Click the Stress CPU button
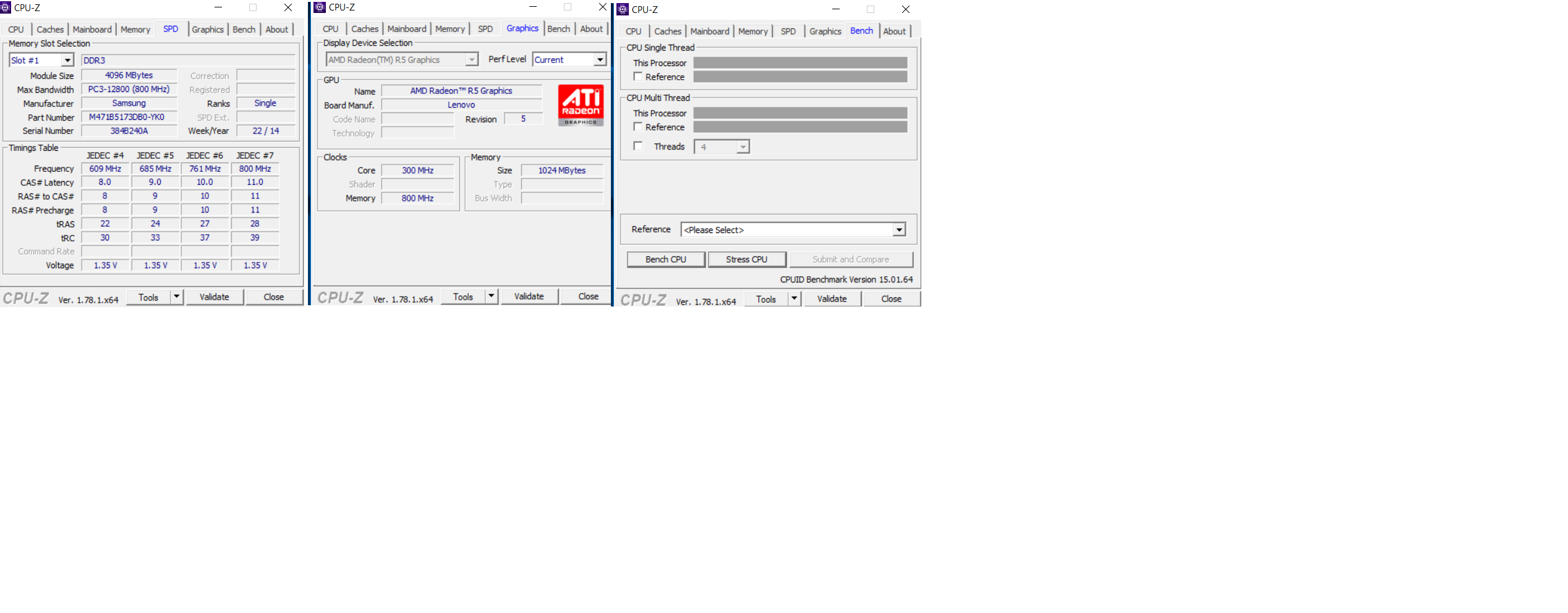The height and width of the screenshot is (613, 1568). 748,259
